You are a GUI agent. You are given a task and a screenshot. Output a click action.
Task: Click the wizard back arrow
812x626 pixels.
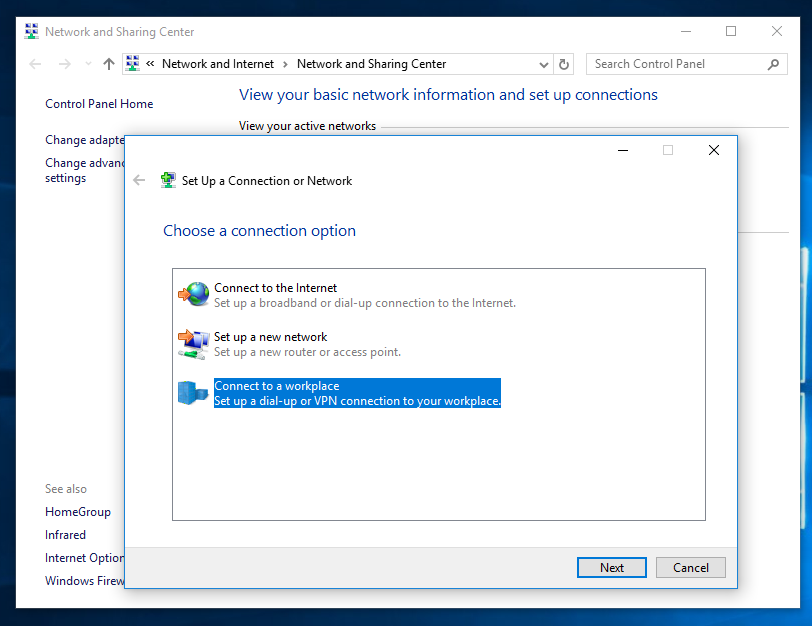[x=139, y=180]
